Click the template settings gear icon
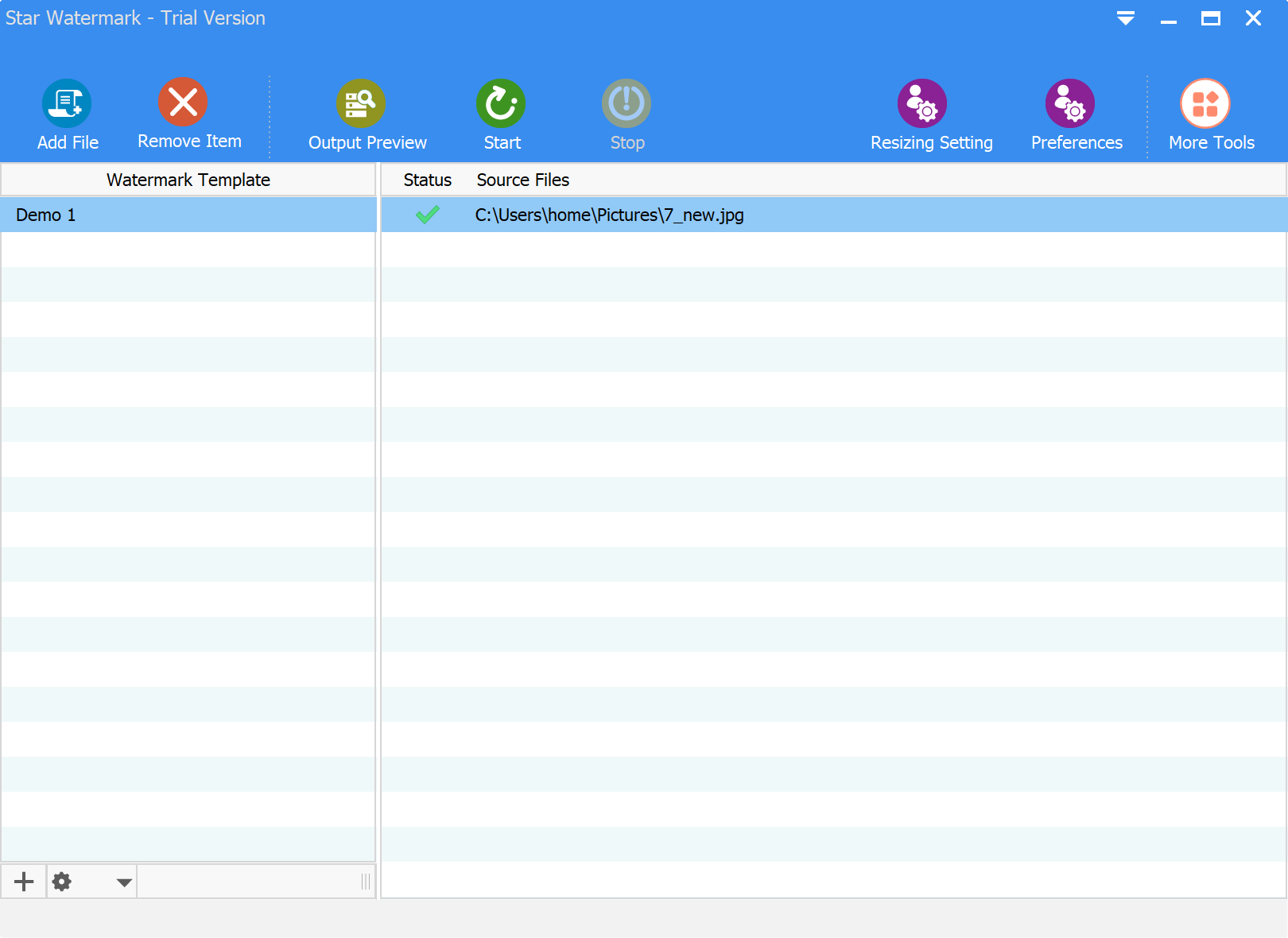1288x938 pixels. click(x=62, y=882)
